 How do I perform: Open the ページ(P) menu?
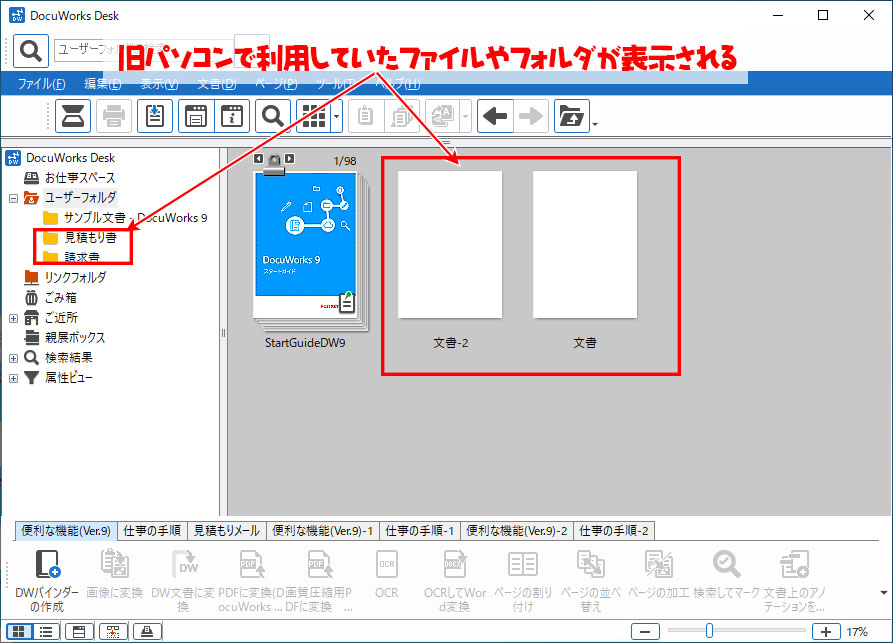[x=276, y=84]
